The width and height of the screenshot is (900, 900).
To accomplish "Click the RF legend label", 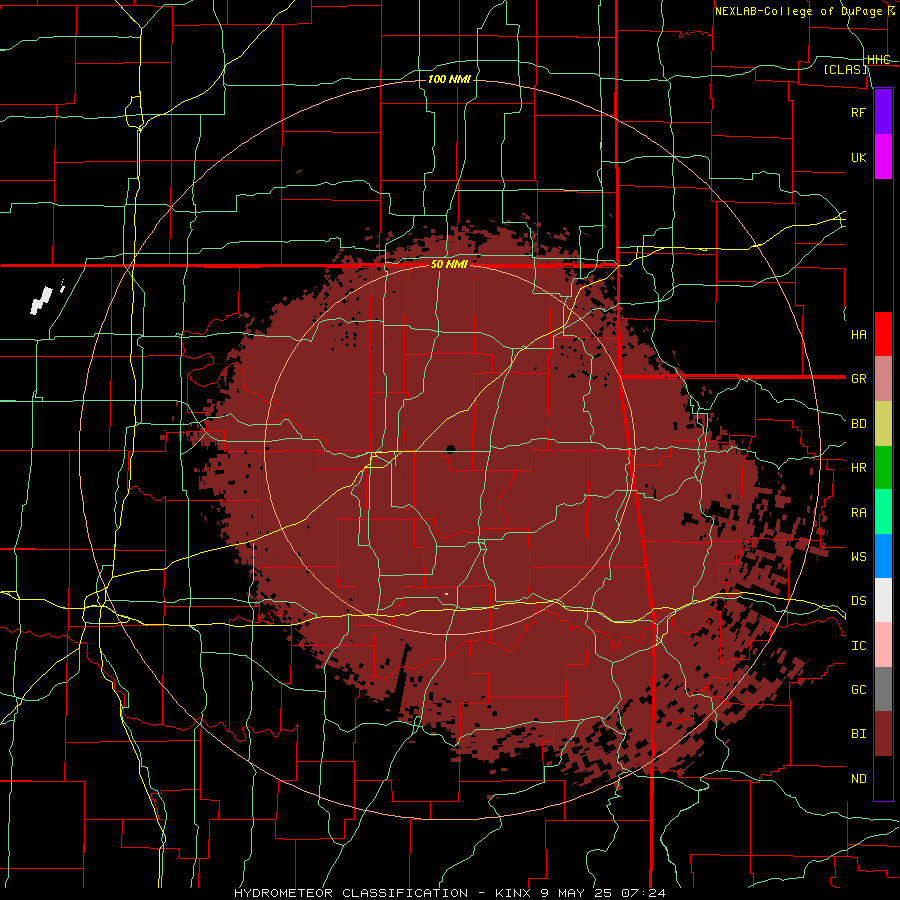I will (x=858, y=112).
